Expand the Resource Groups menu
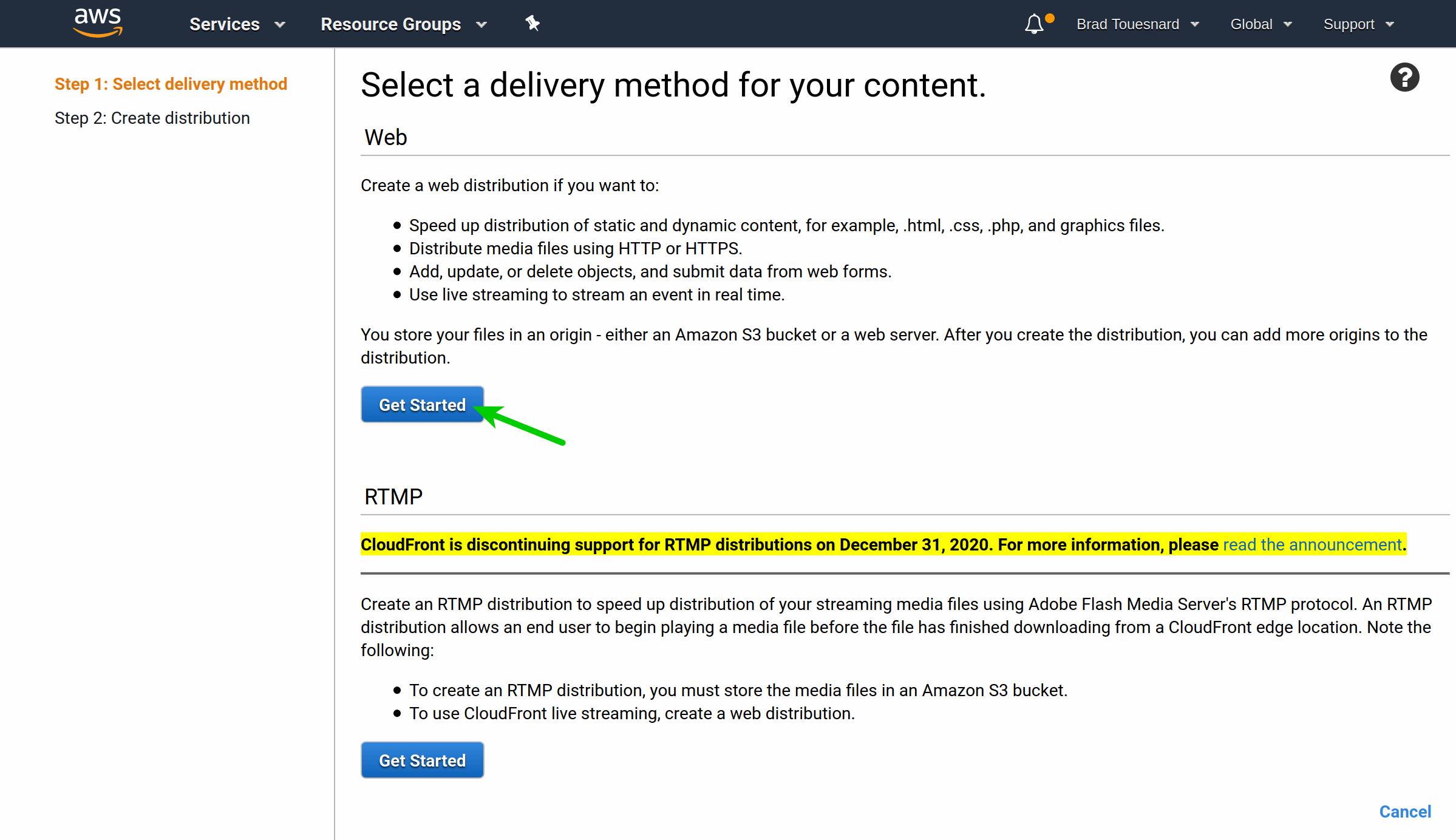This screenshot has width=1456, height=840. point(404,24)
